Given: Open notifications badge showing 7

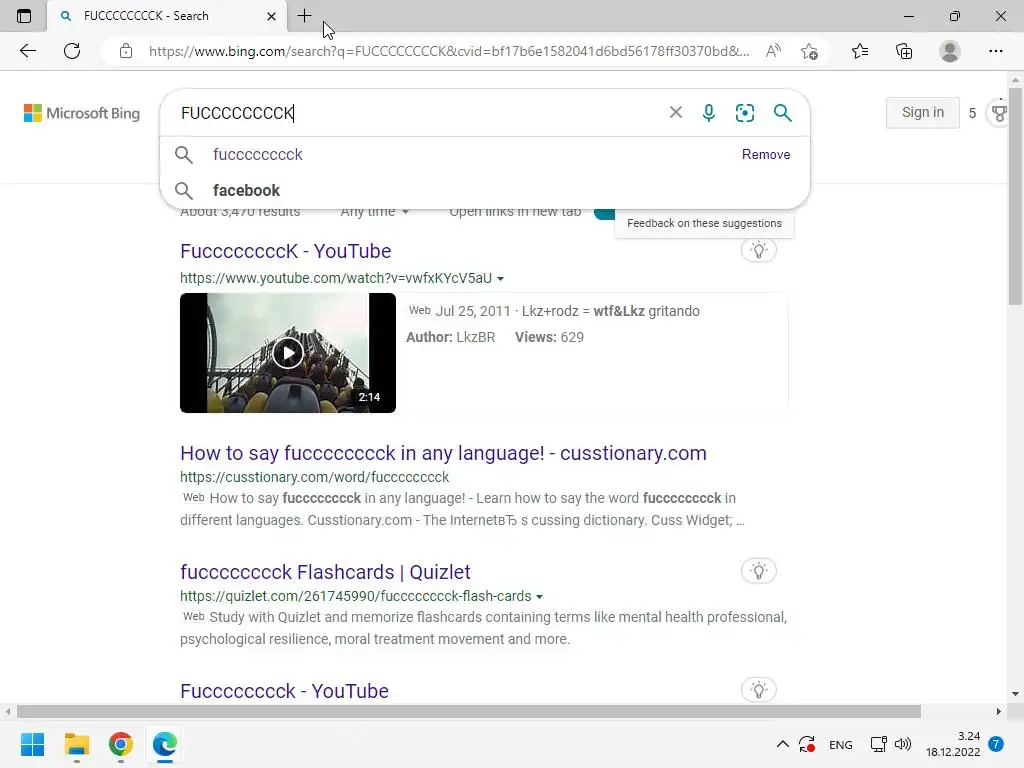Looking at the screenshot, I should pos(996,744).
